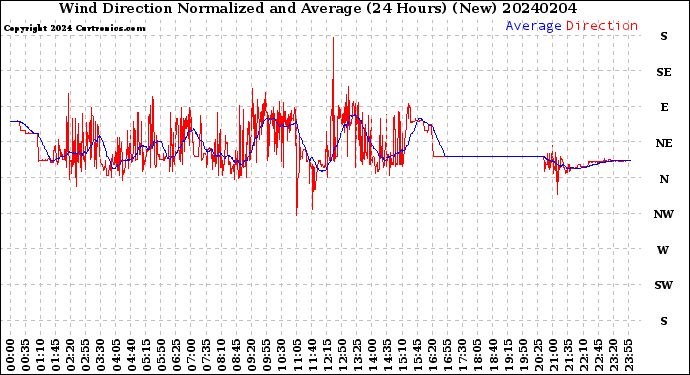Click the 18:40 time axis label
This screenshot has height=375, width=690.
coord(491,355)
